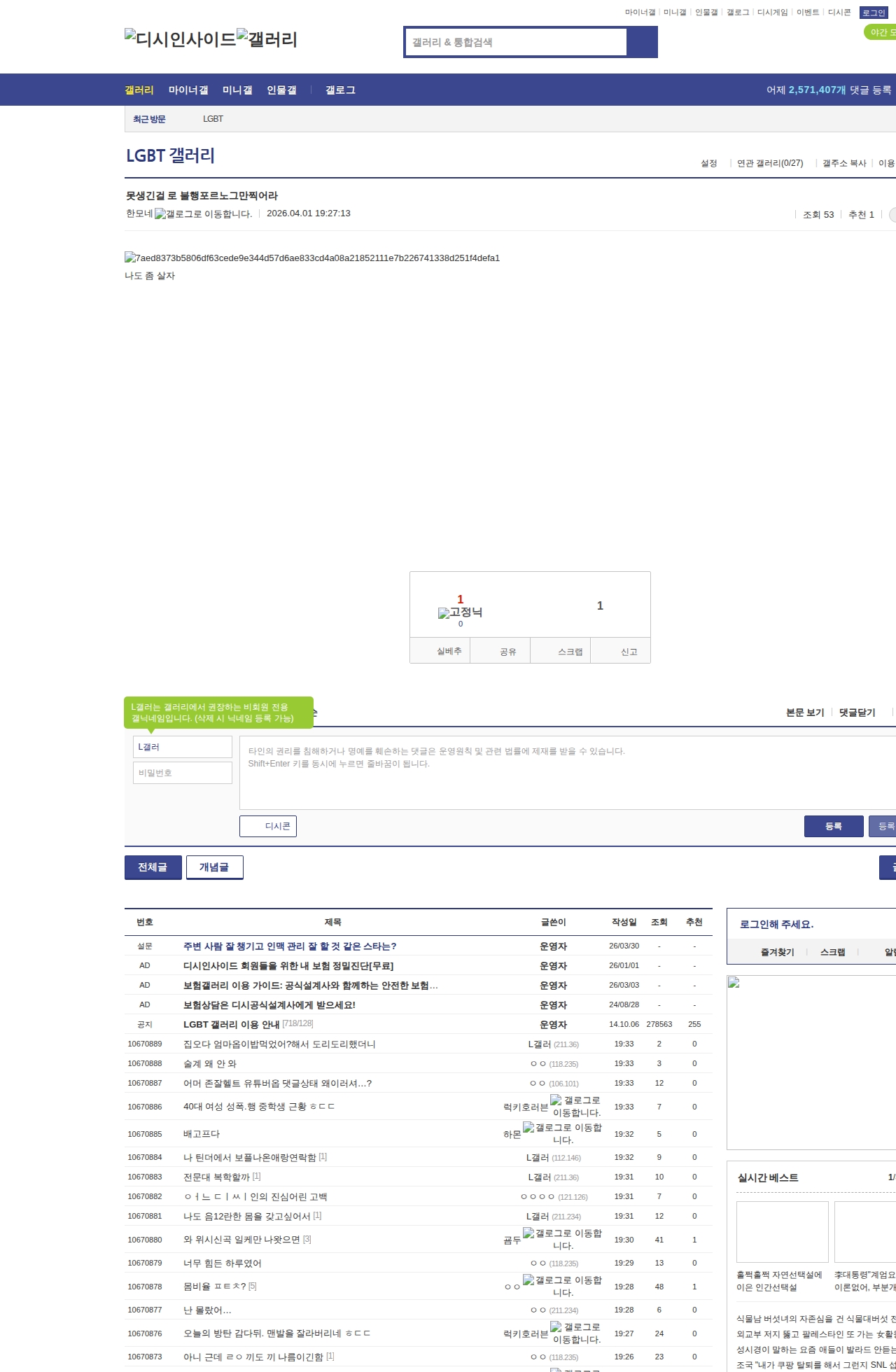This screenshot has width=896, height=1372.
Task: Select 마이너갤 in the blue navigation bar
Action: 188,90
